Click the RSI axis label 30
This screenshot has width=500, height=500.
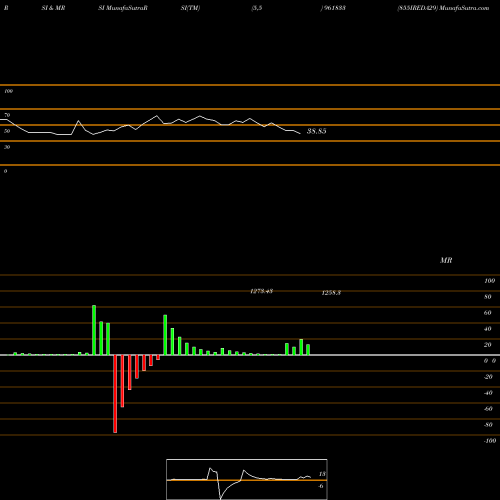[7, 147]
